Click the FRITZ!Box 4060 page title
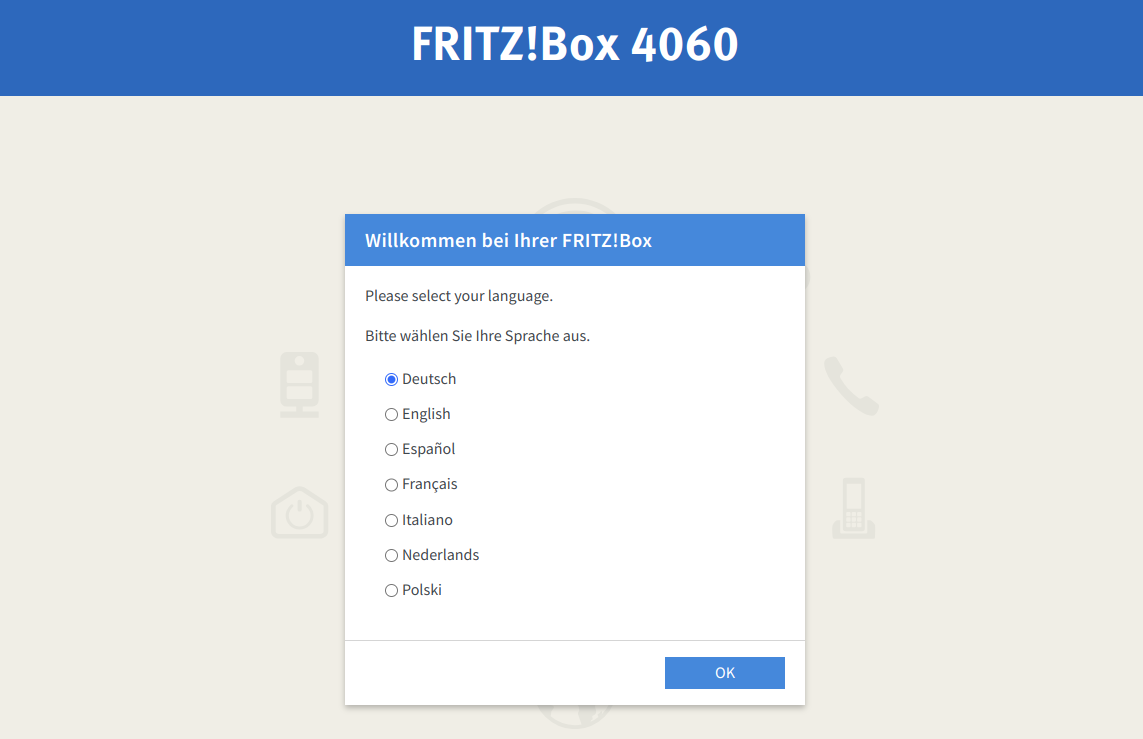The height and width of the screenshot is (739, 1143). pos(571,45)
